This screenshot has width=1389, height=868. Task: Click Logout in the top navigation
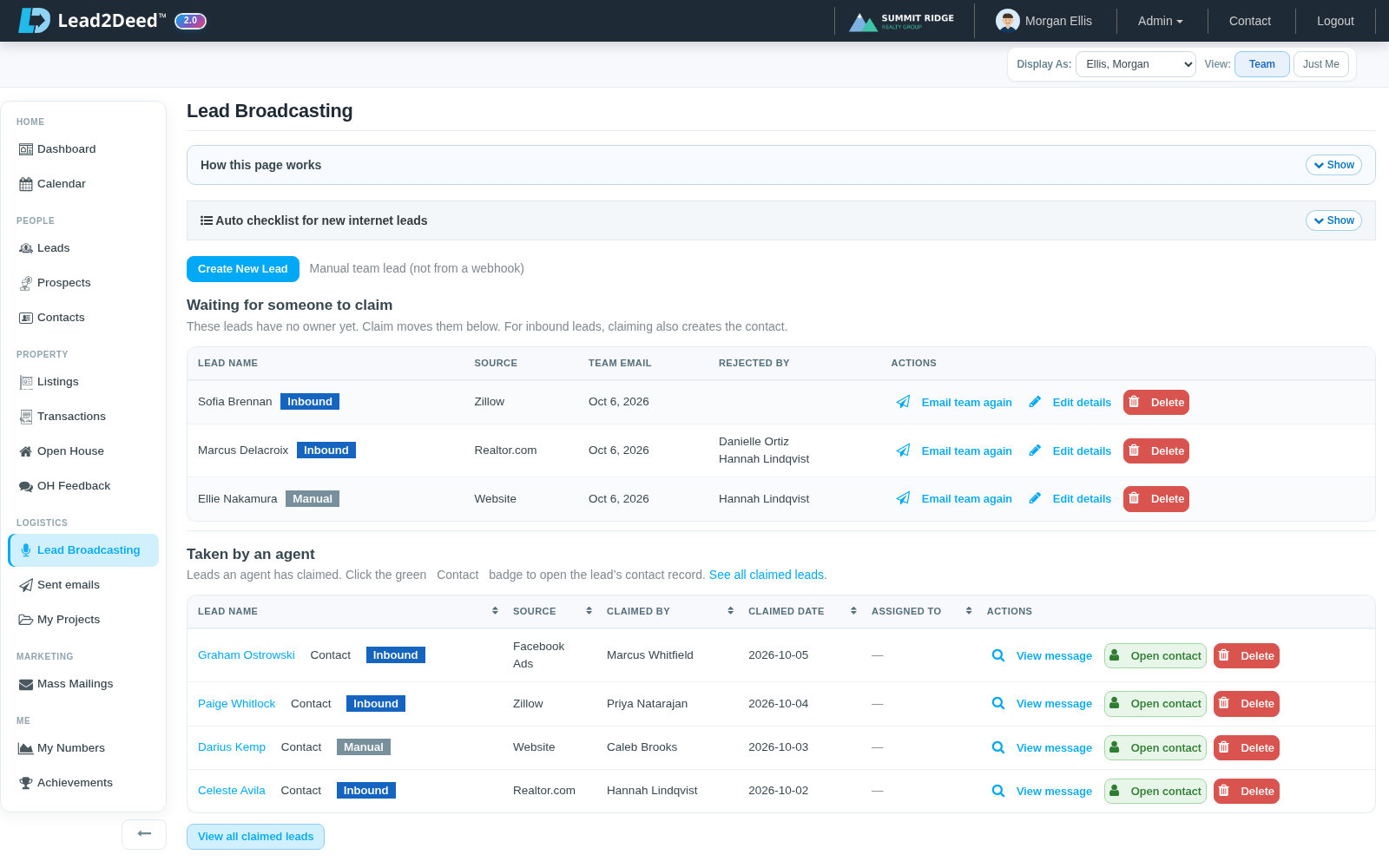coord(1335,21)
